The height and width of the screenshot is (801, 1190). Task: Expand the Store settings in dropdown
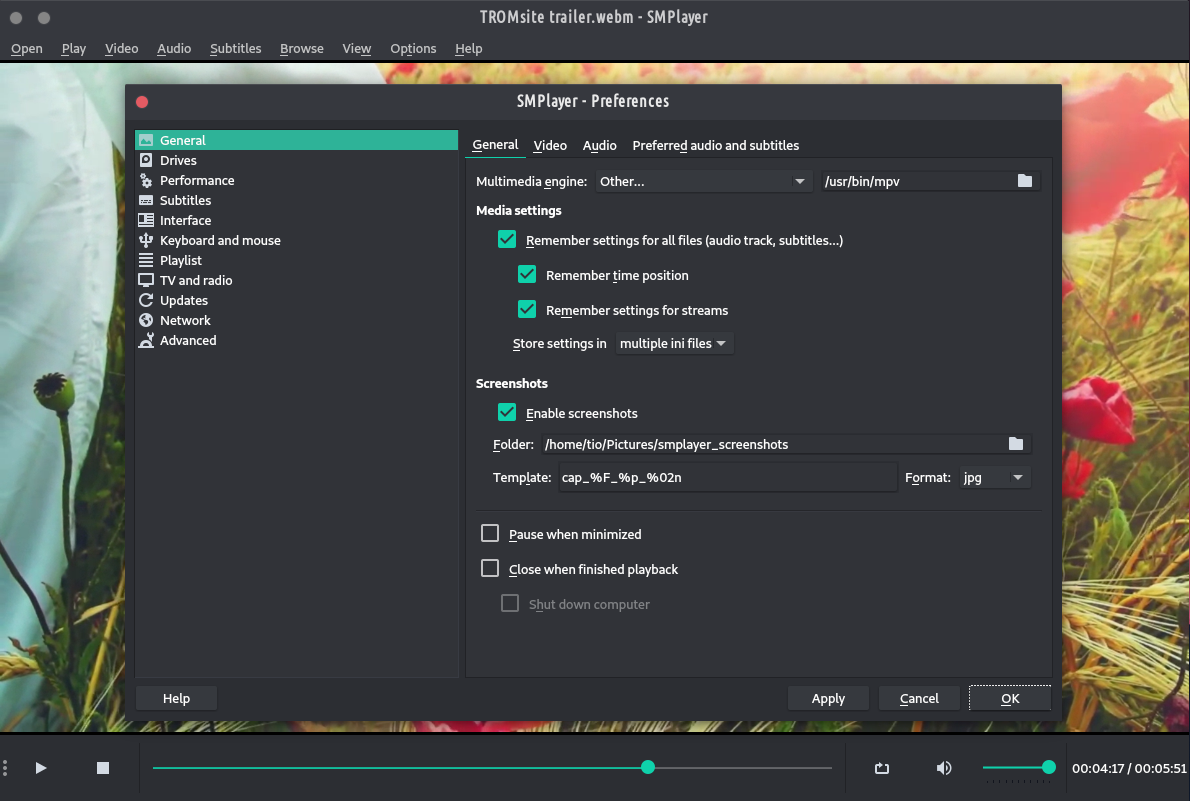[673, 343]
